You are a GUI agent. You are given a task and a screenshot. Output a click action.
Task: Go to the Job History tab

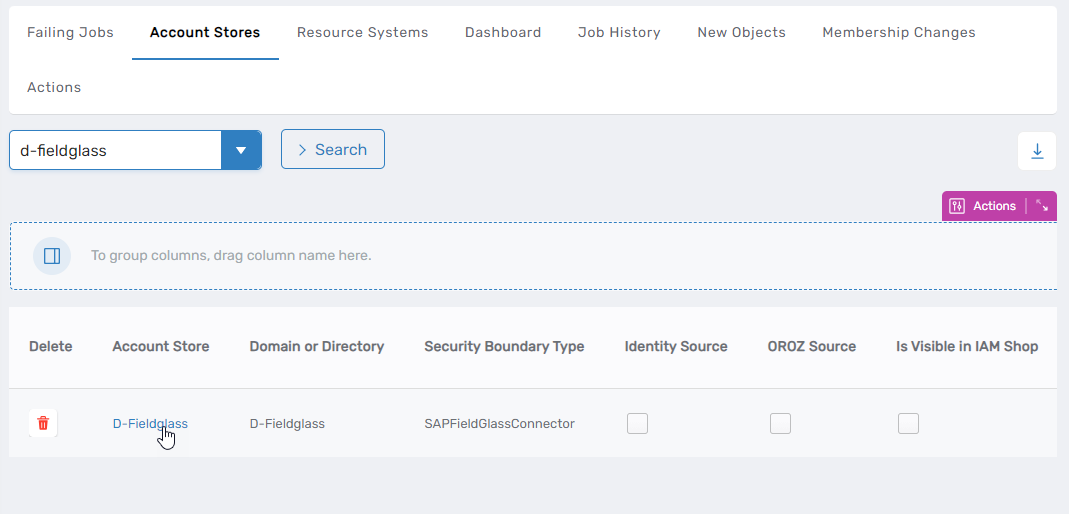click(619, 32)
